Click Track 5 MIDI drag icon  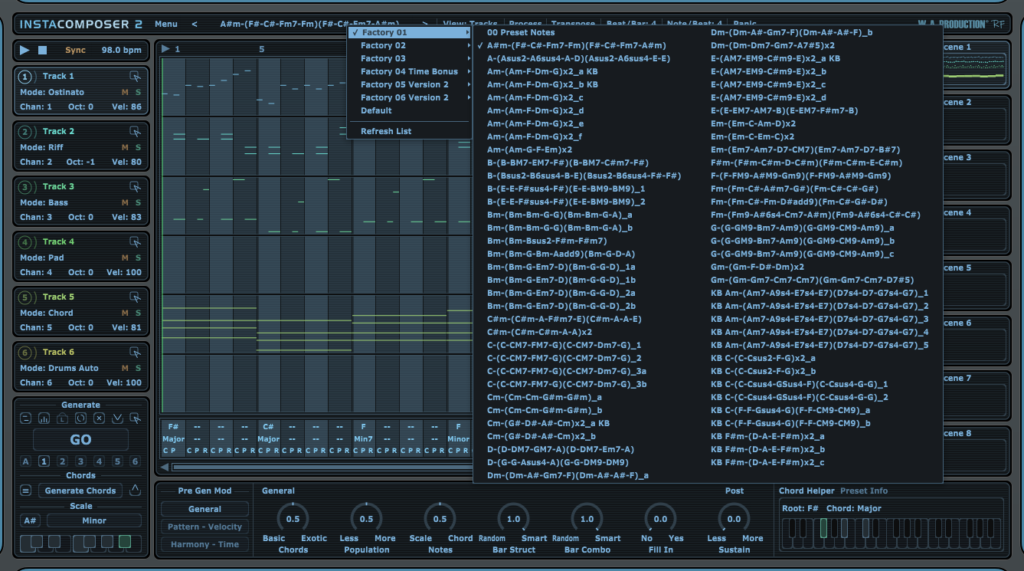click(x=135, y=297)
